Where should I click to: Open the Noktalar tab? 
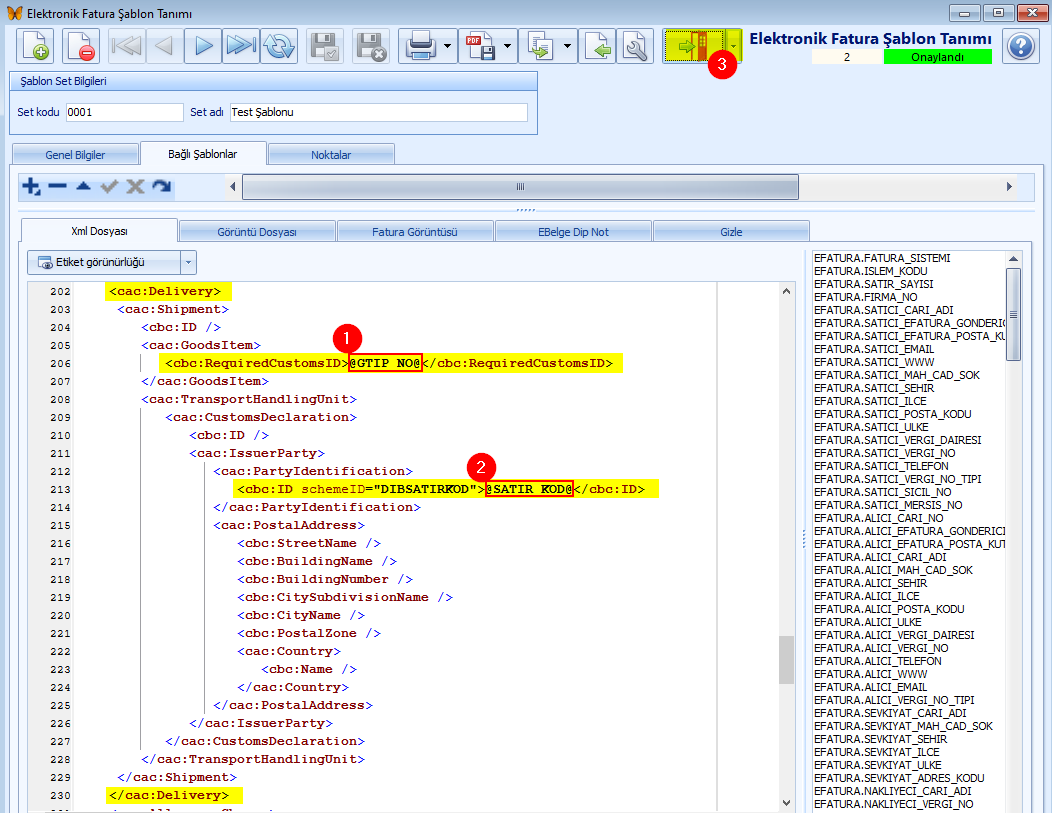331,154
